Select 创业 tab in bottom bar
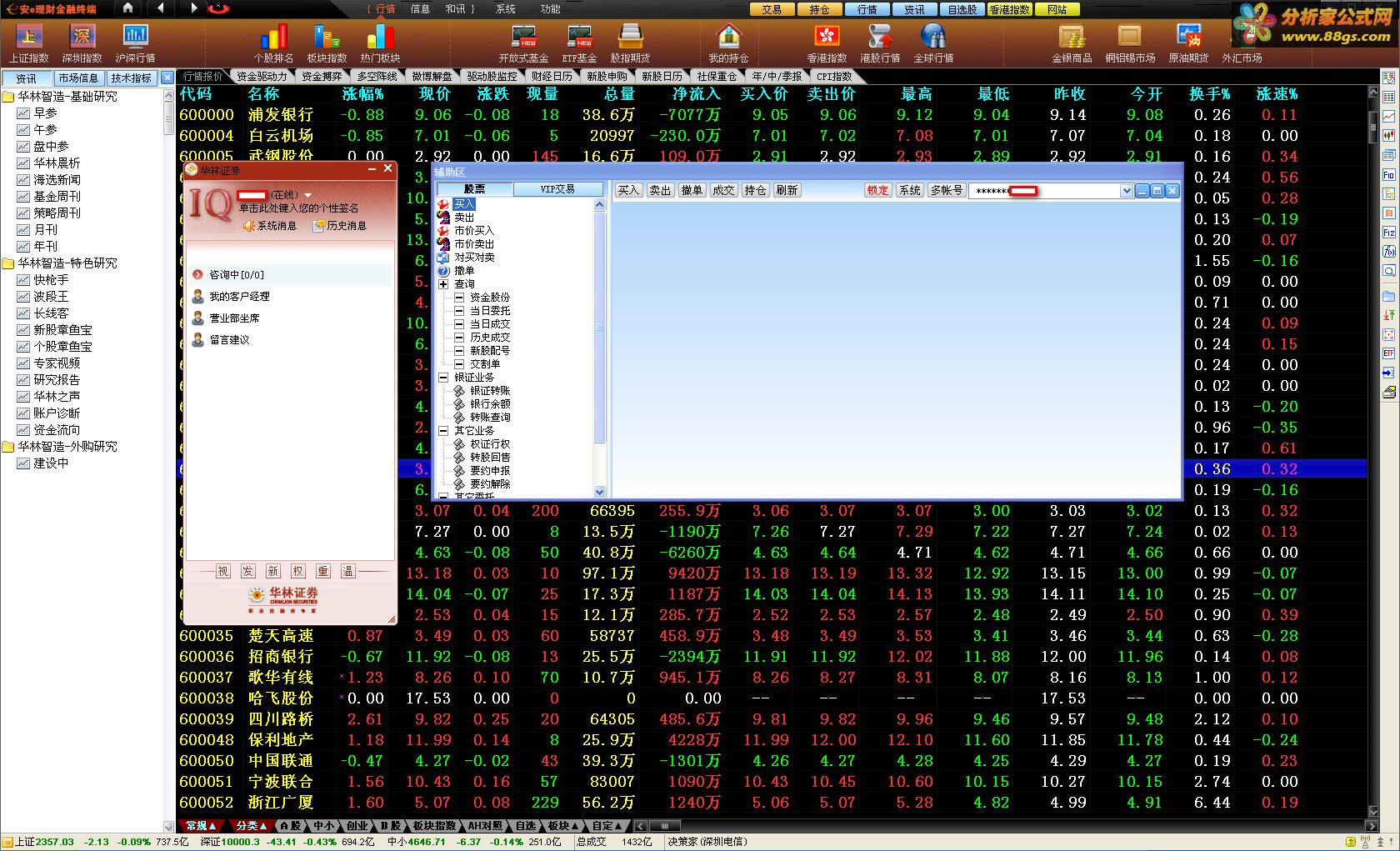The height and width of the screenshot is (851, 1400). point(357,826)
